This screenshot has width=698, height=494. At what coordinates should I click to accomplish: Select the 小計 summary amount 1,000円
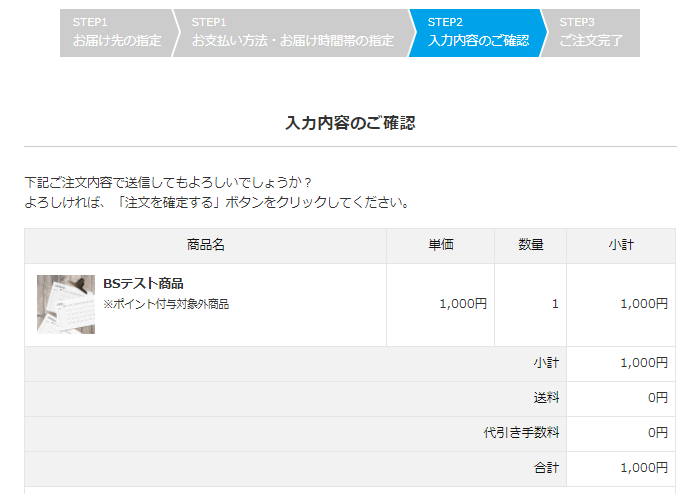click(x=644, y=363)
